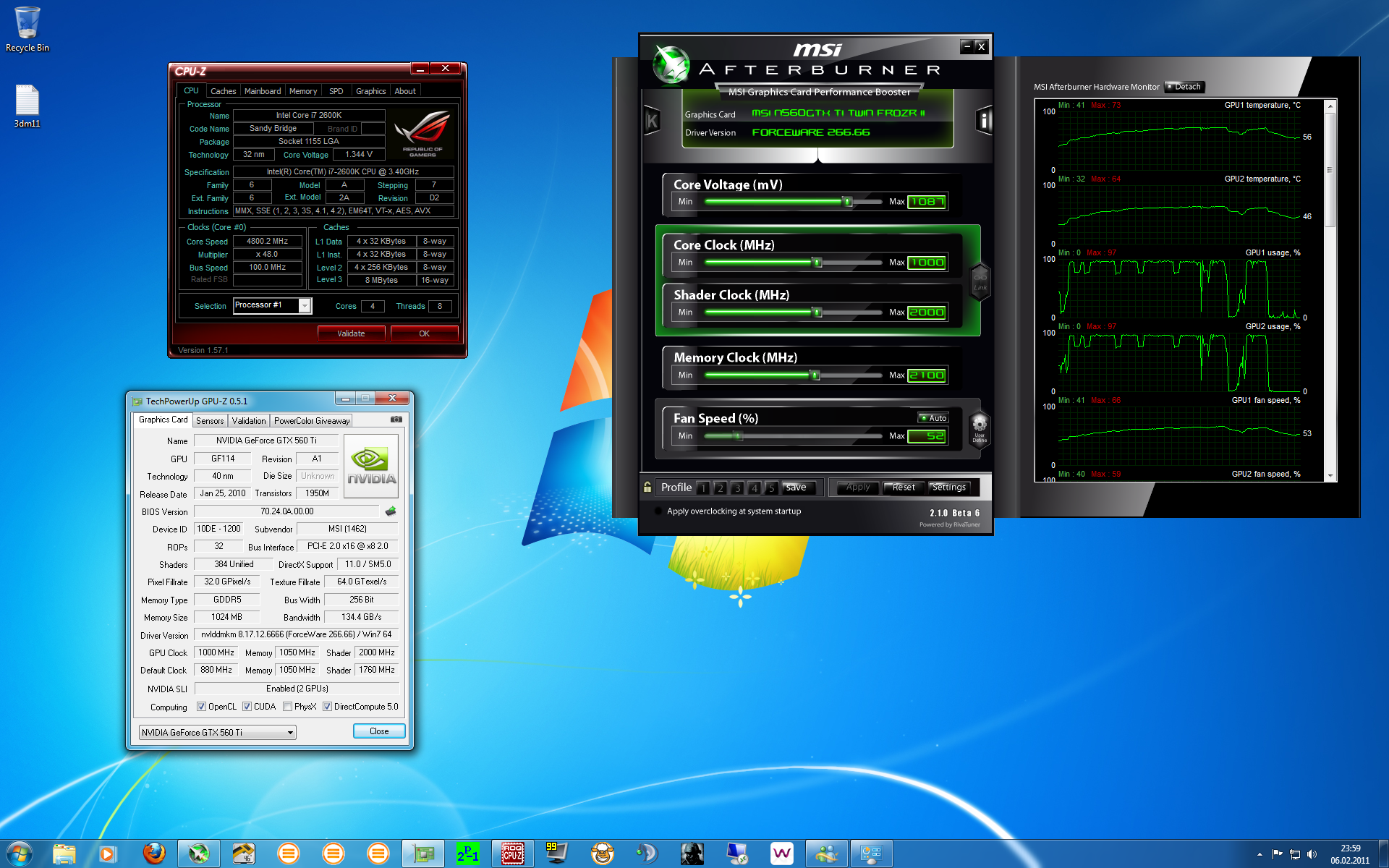Screen dimensions: 1389x868
Task: Click the Republic of Gamers logo in CPU-Z
Action: 422,133
